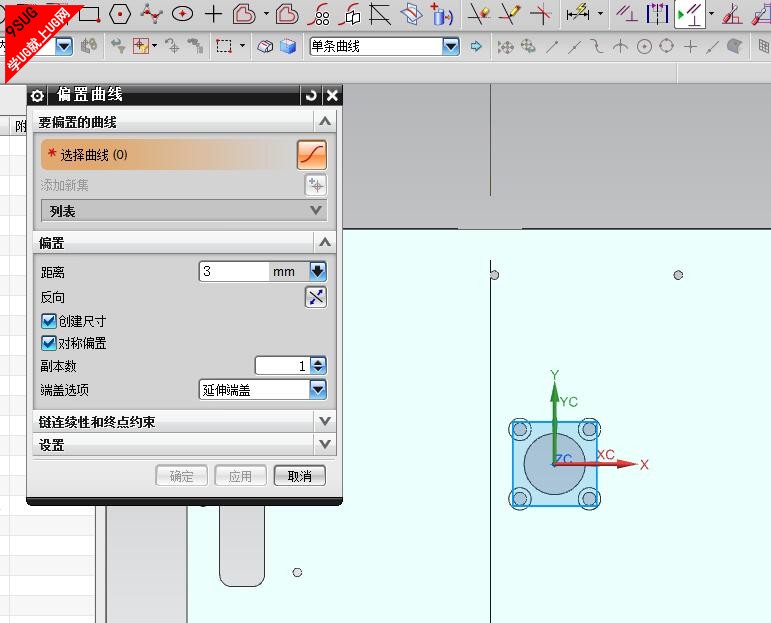Click the blue solid cube icon
The height and width of the screenshot is (623, 771).
point(288,46)
